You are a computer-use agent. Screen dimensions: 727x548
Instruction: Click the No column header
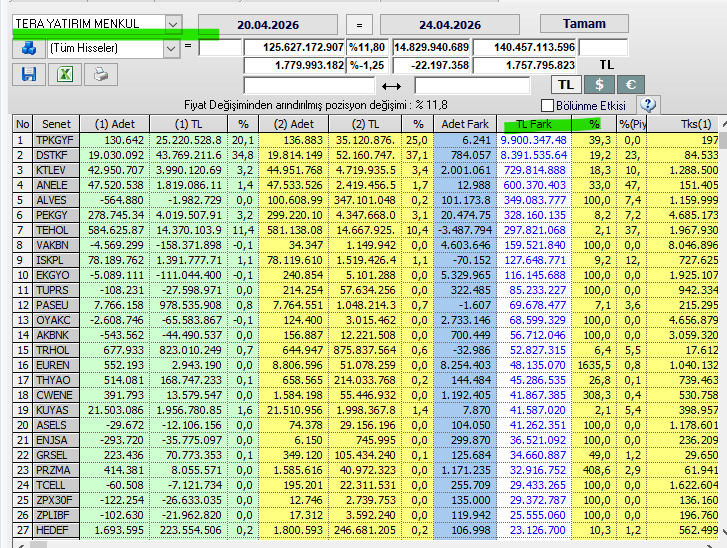22,124
